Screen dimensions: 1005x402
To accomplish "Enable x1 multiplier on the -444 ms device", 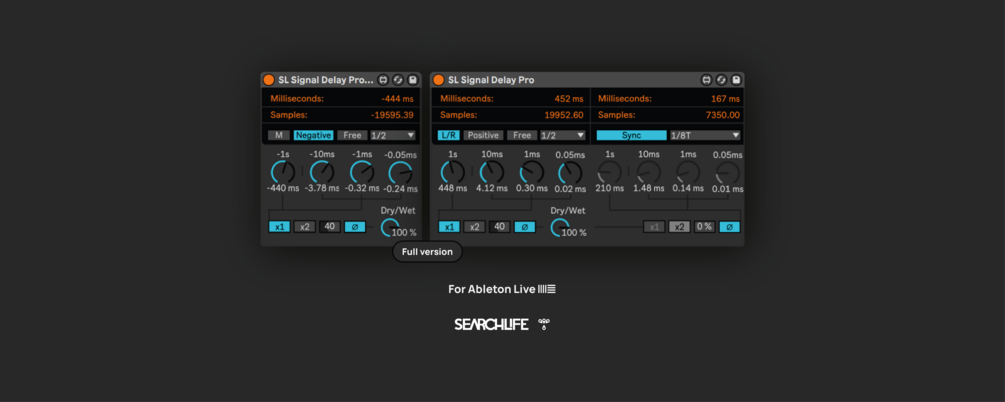I will [279, 227].
